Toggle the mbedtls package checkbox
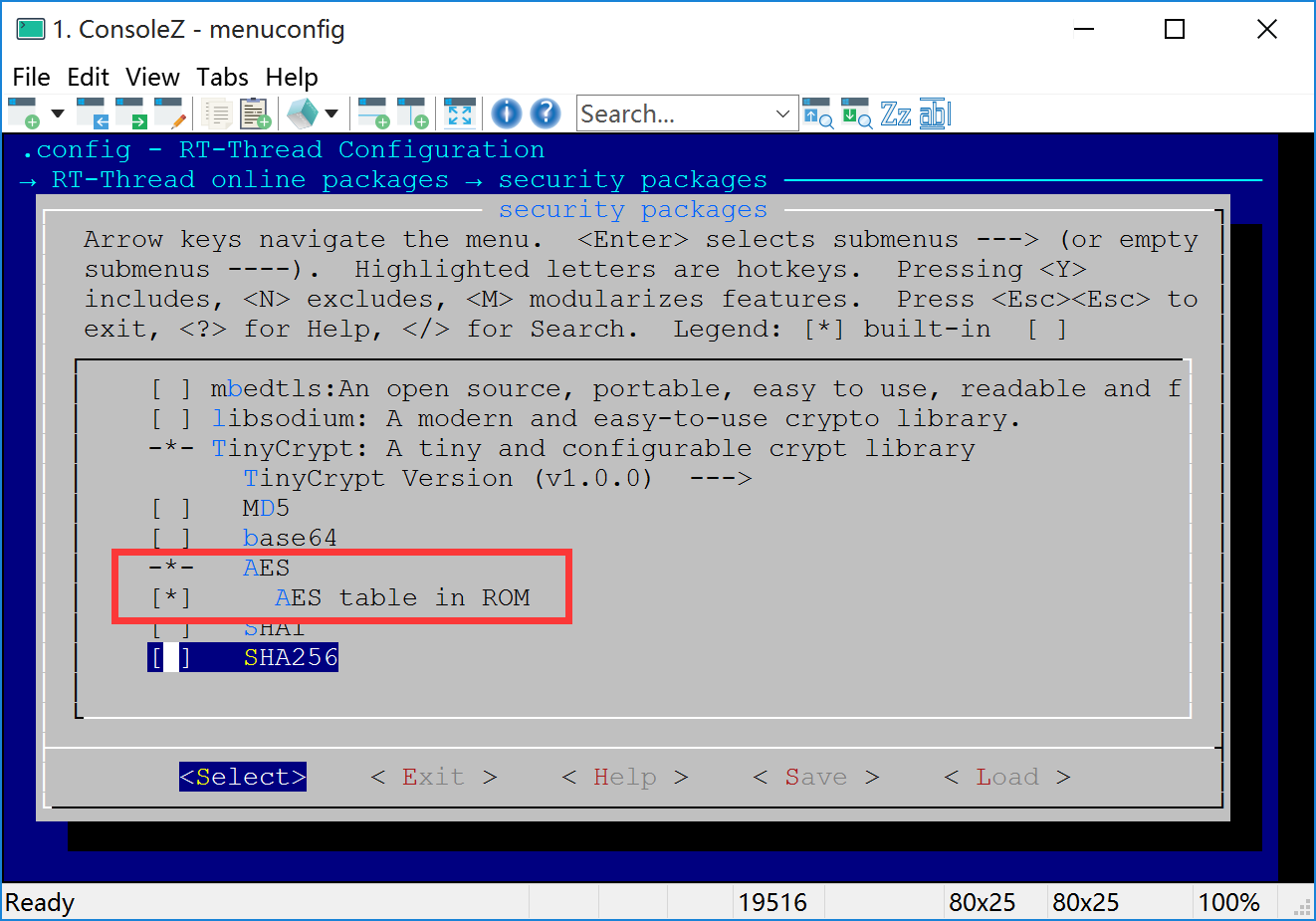 pos(170,389)
